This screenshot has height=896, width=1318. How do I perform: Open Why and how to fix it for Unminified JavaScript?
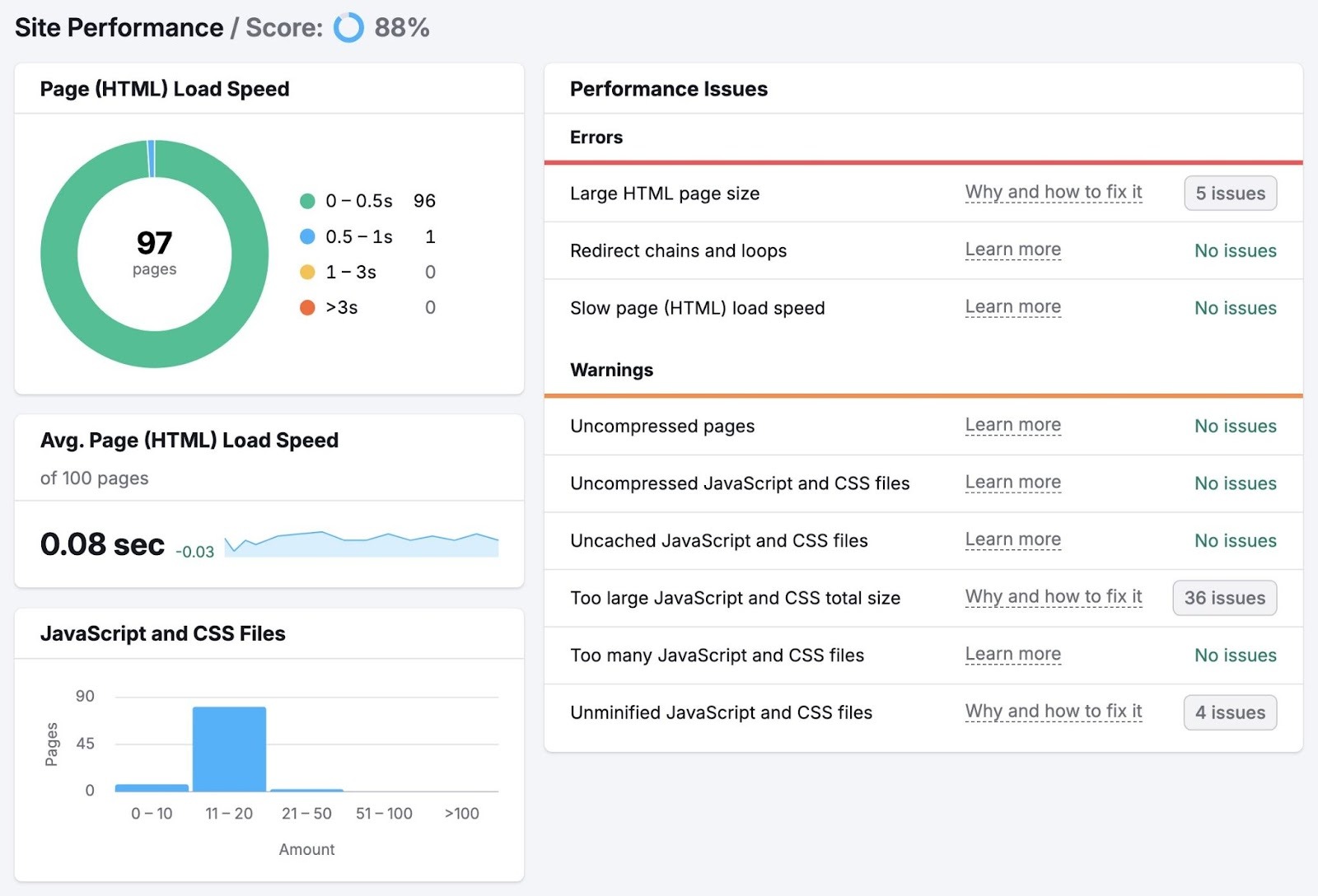(1054, 711)
